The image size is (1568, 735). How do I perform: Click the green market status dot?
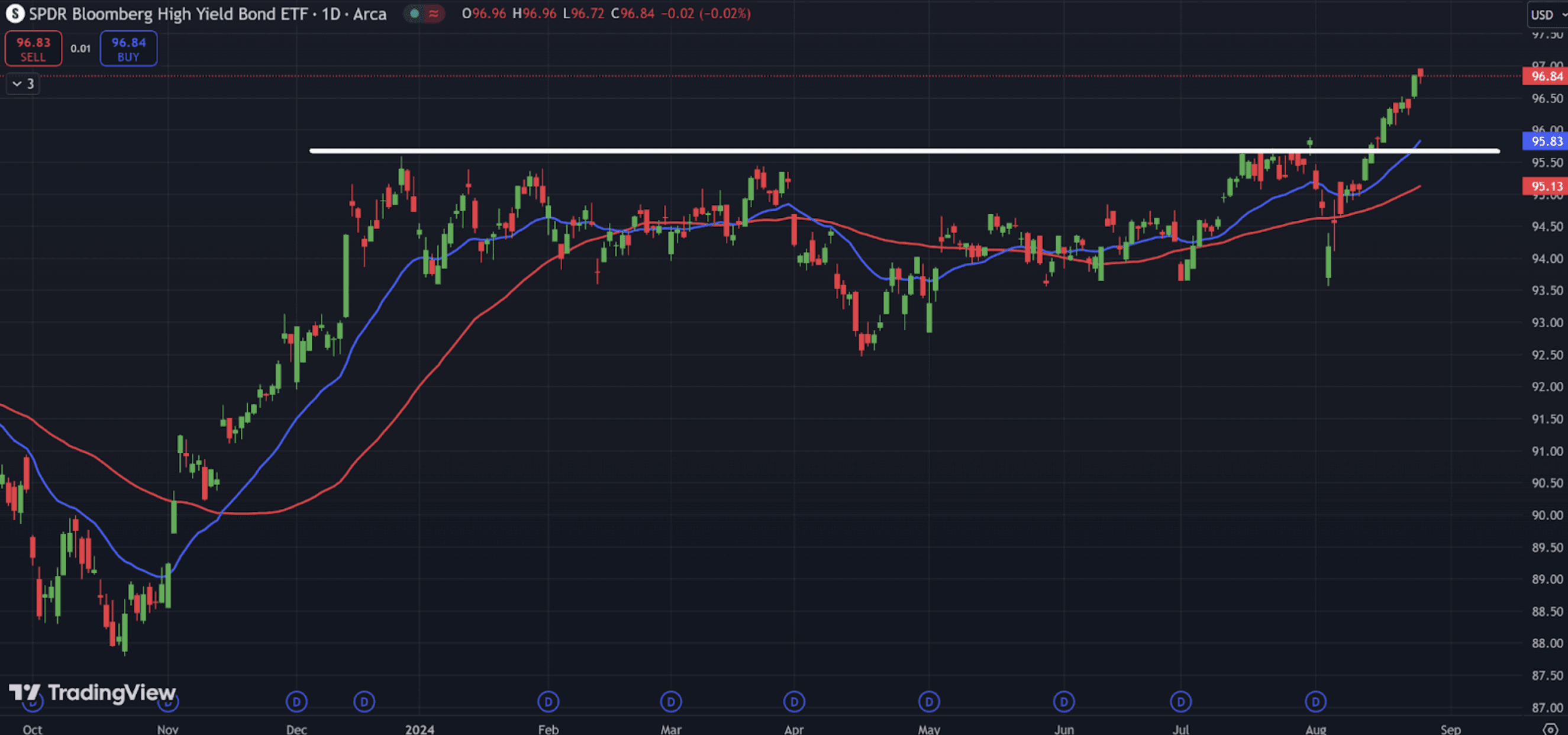point(415,14)
